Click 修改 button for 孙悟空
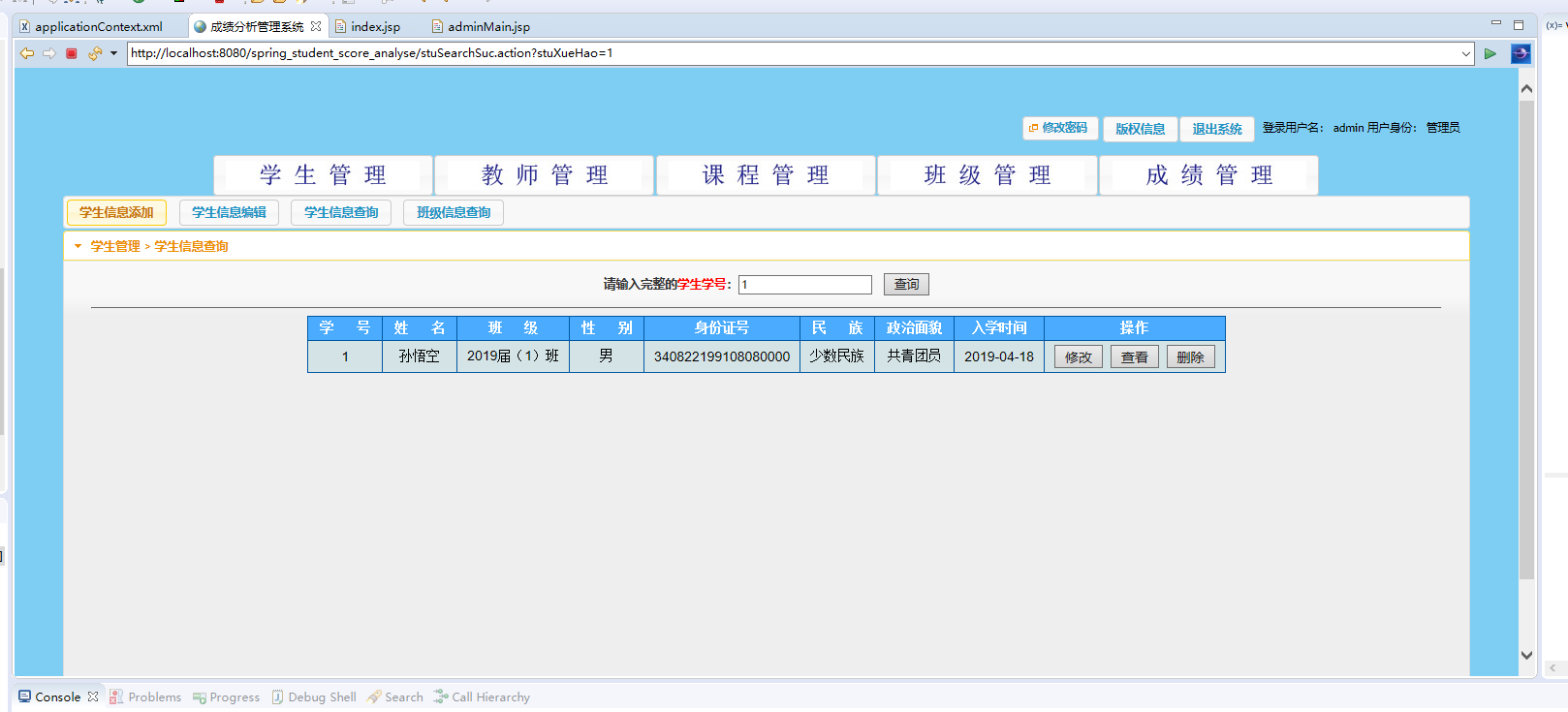Viewport: 1568px width, 712px height. (1079, 357)
